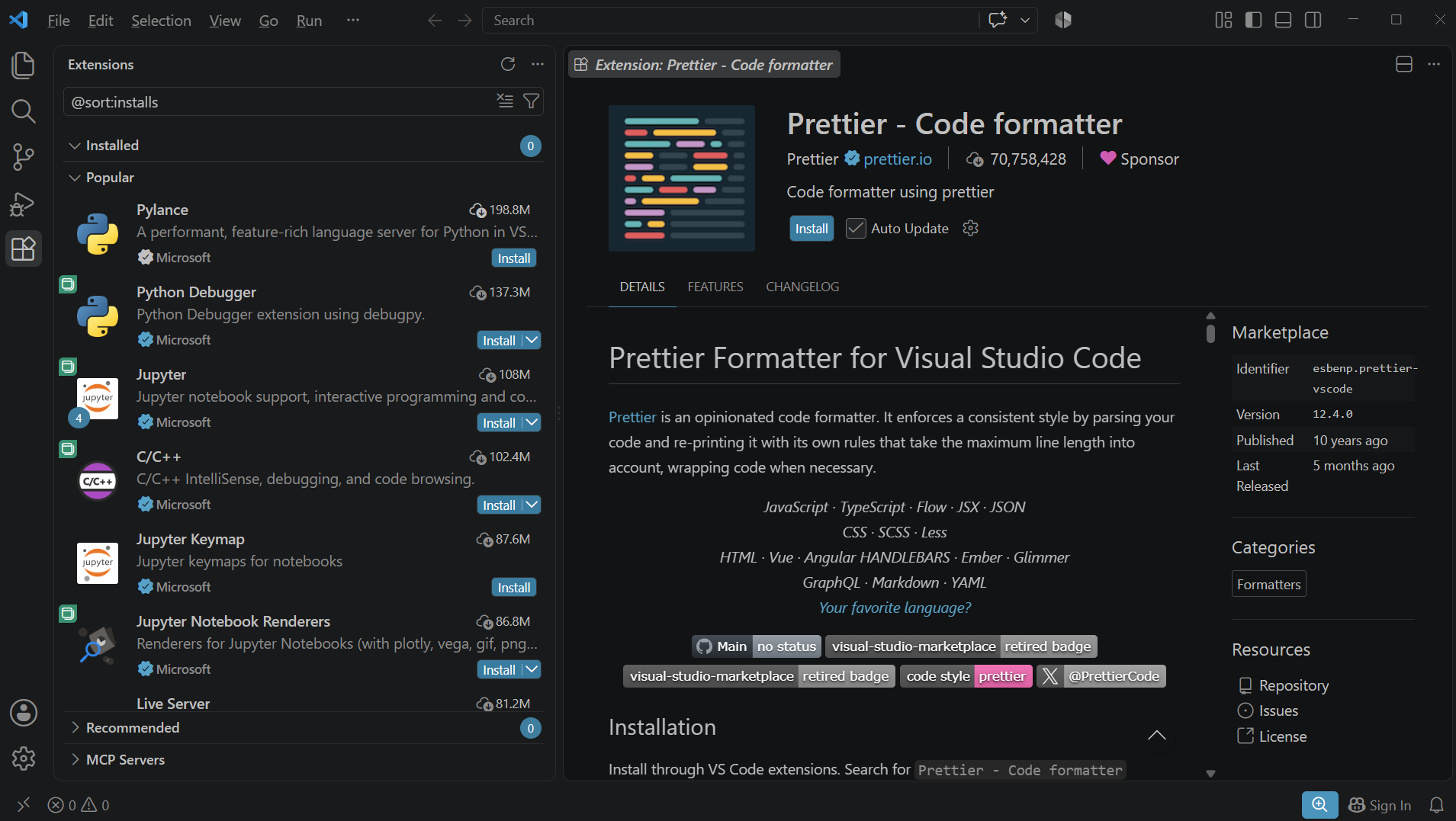Screen dimensions: 1456x821
Task: Open the prettier.io publisher link
Action: click(898, 159)
